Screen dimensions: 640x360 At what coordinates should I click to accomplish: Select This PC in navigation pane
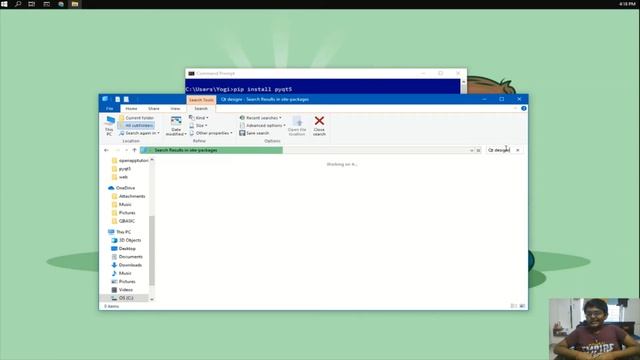(120, 232)
